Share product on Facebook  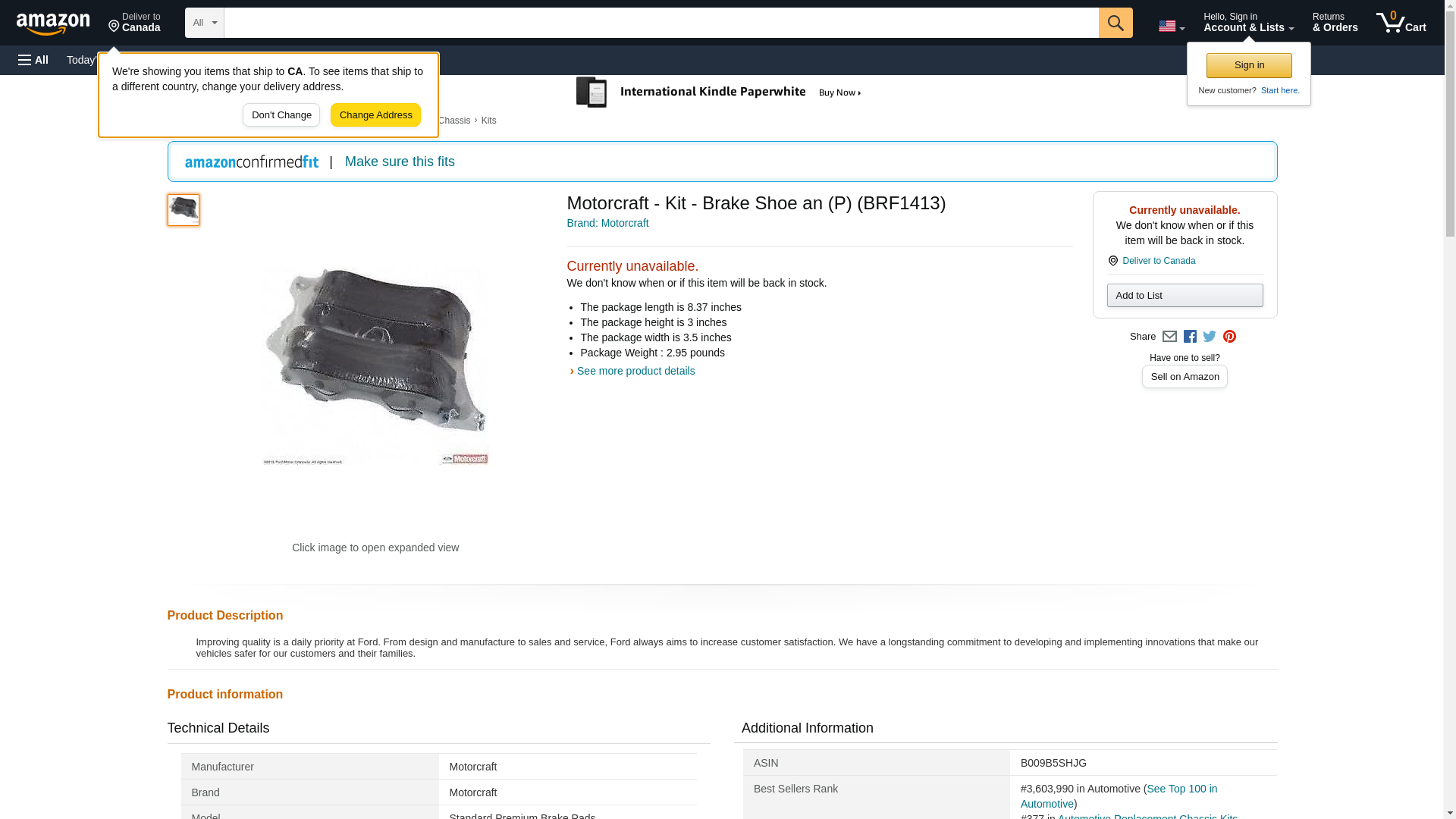(1190, 337)
